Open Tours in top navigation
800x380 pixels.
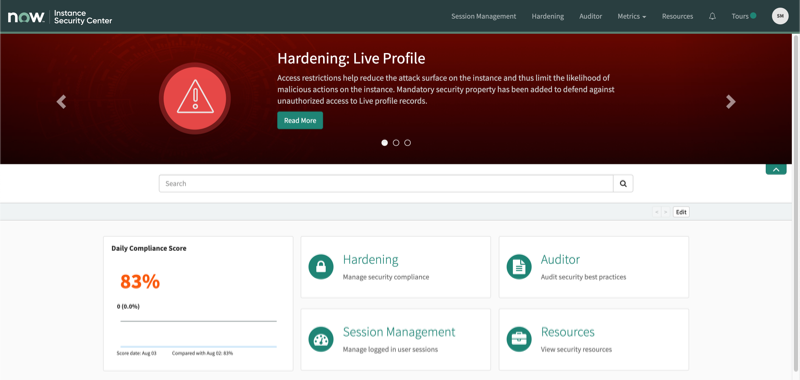coord(740,16)
